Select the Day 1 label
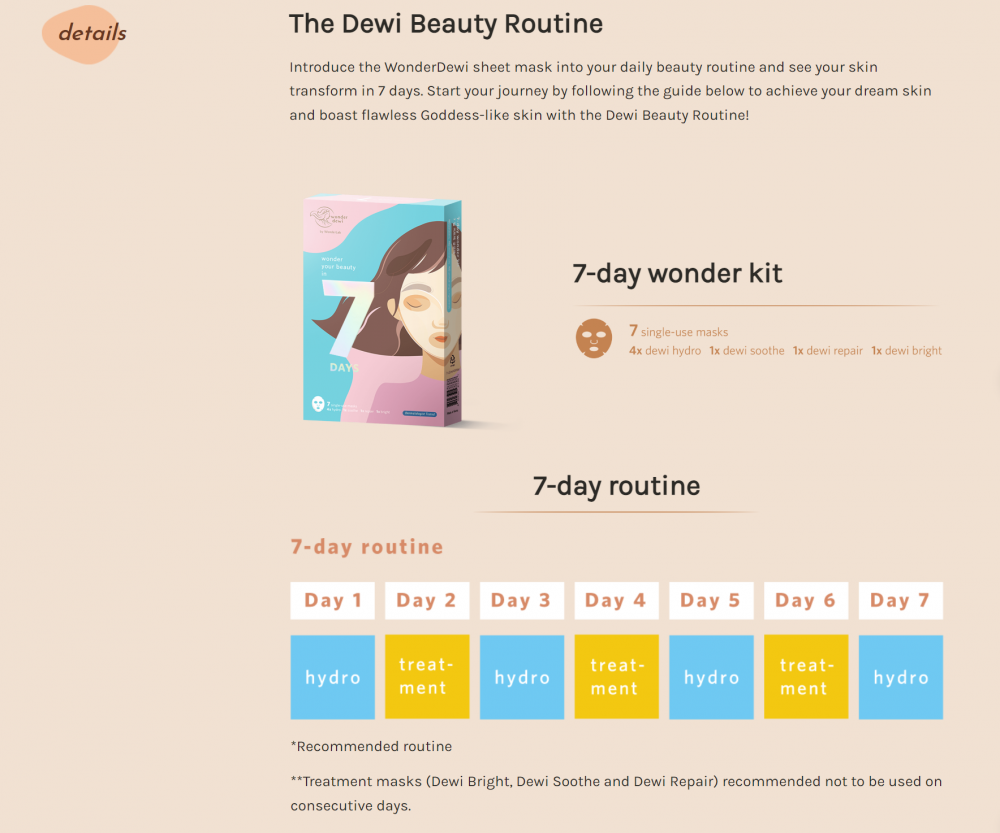The height and width of the screenshot is (833, 1000). point(332,600)
